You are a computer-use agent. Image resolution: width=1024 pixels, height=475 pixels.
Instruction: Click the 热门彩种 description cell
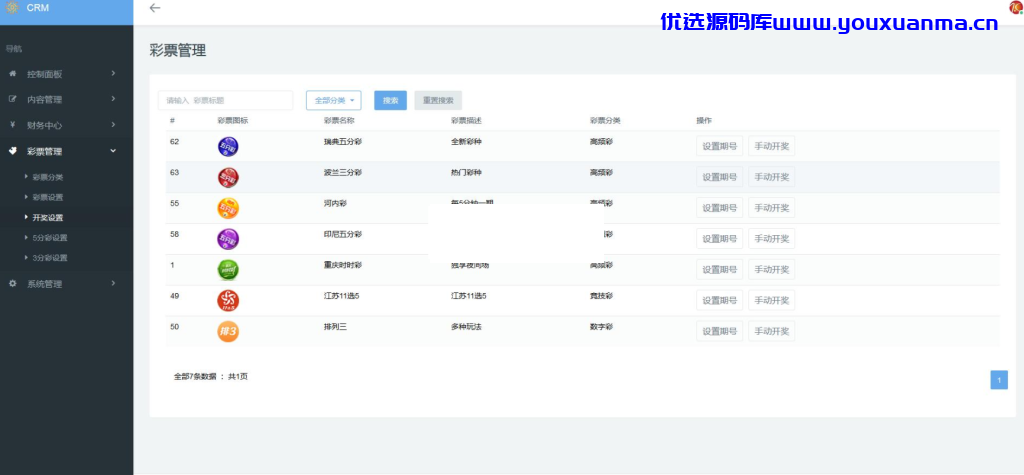466,172
